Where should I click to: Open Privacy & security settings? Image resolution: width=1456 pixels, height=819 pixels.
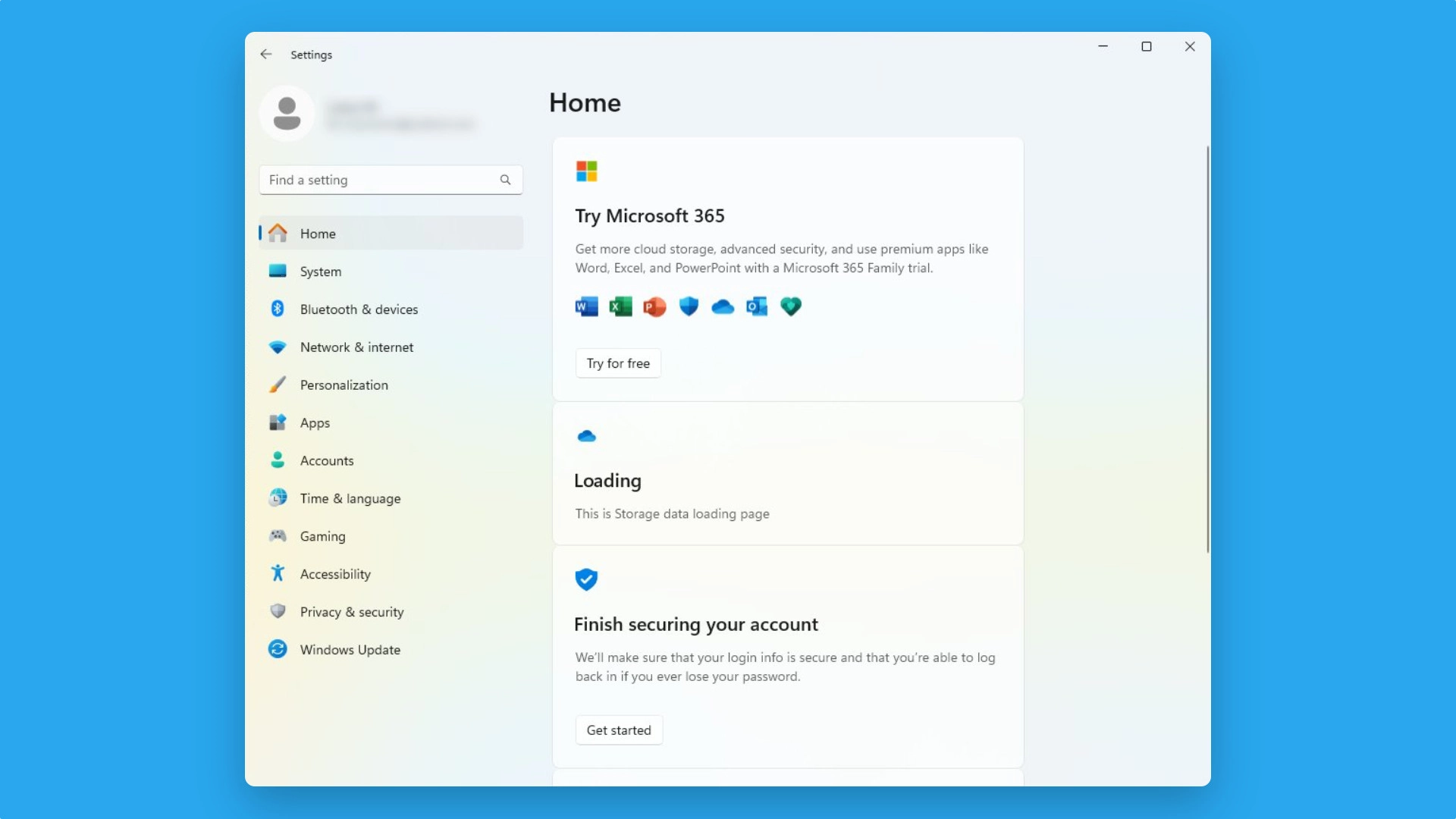coord(351,612)
